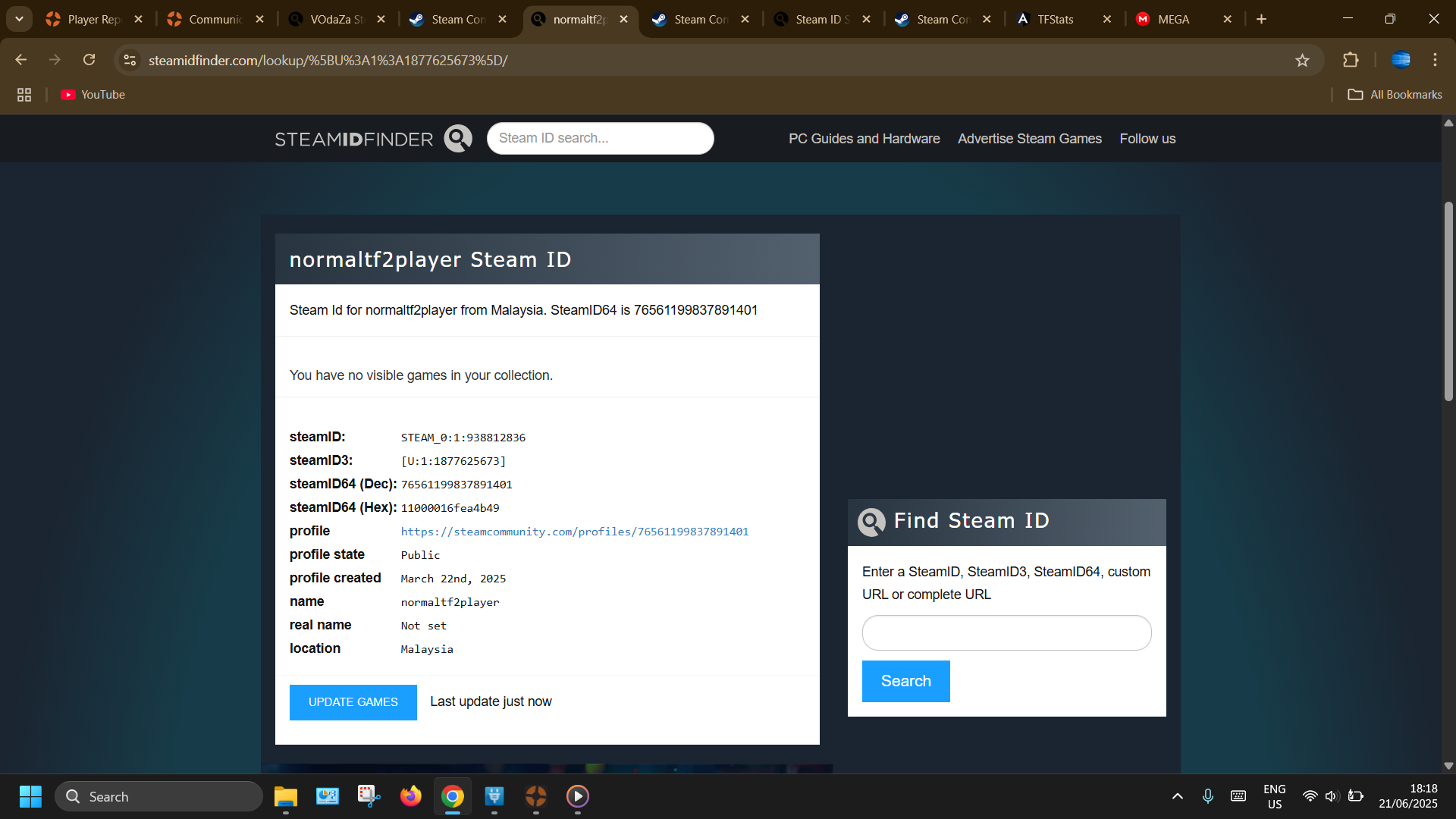The height and width of the screenshot is (819, 1456).
Task: Click the page vertical scrollbar thumb
Action: (1448, 301)
